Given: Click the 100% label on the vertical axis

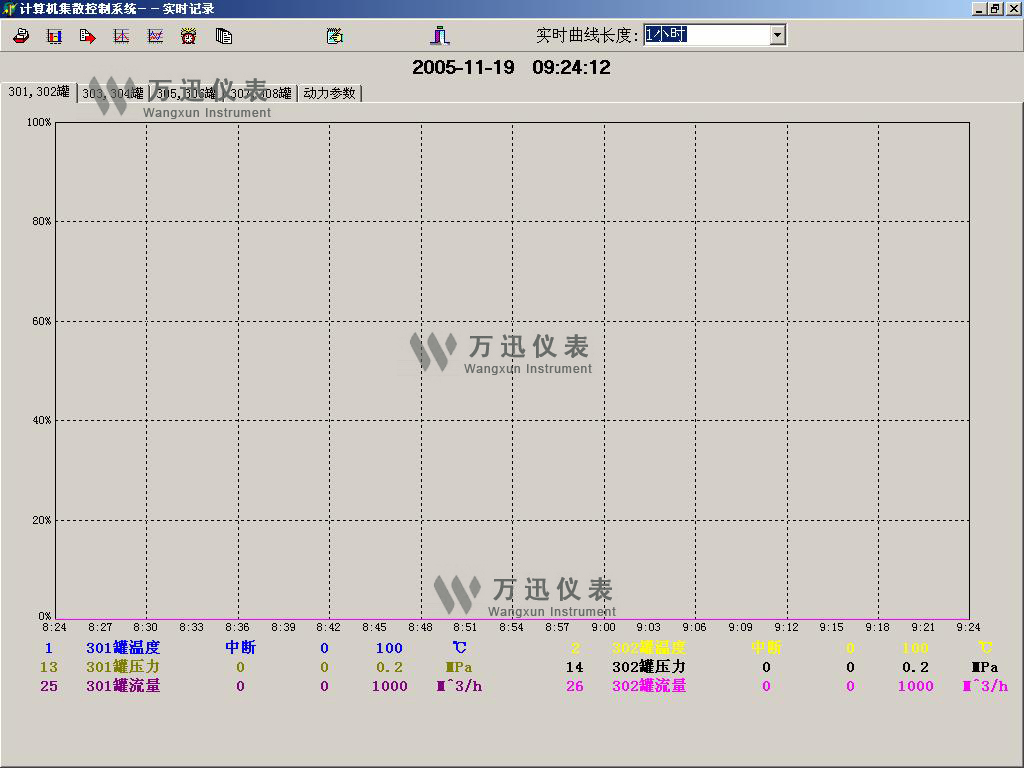Looking at the screenshot, I should [x=39, y=122].
